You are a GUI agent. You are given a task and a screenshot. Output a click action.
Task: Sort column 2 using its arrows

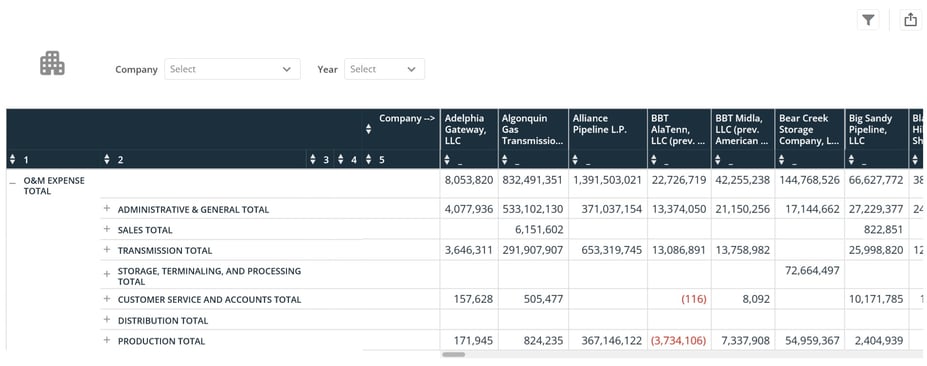[107, 160]
